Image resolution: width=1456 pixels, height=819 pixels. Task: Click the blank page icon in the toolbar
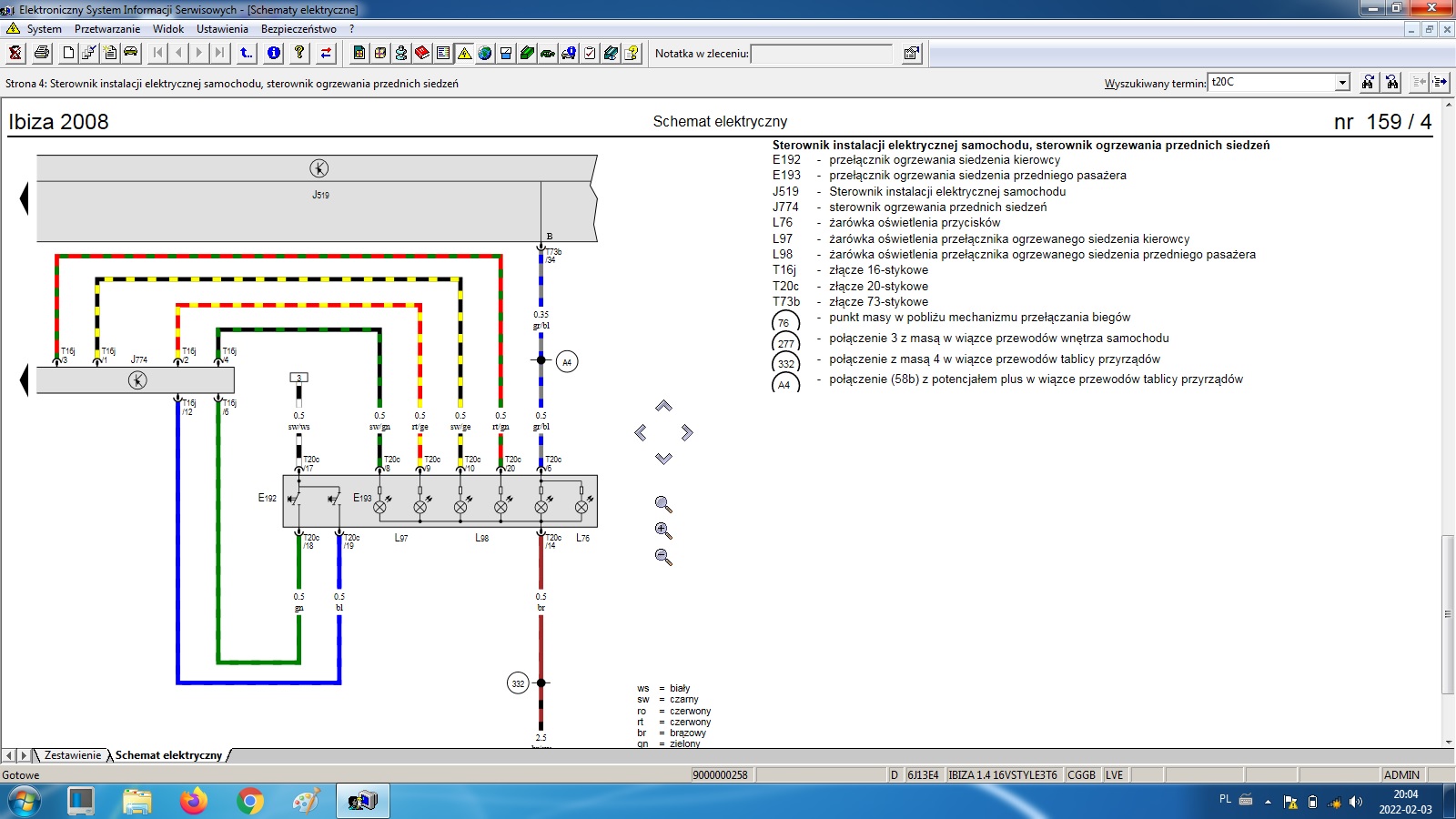[68, 53]
